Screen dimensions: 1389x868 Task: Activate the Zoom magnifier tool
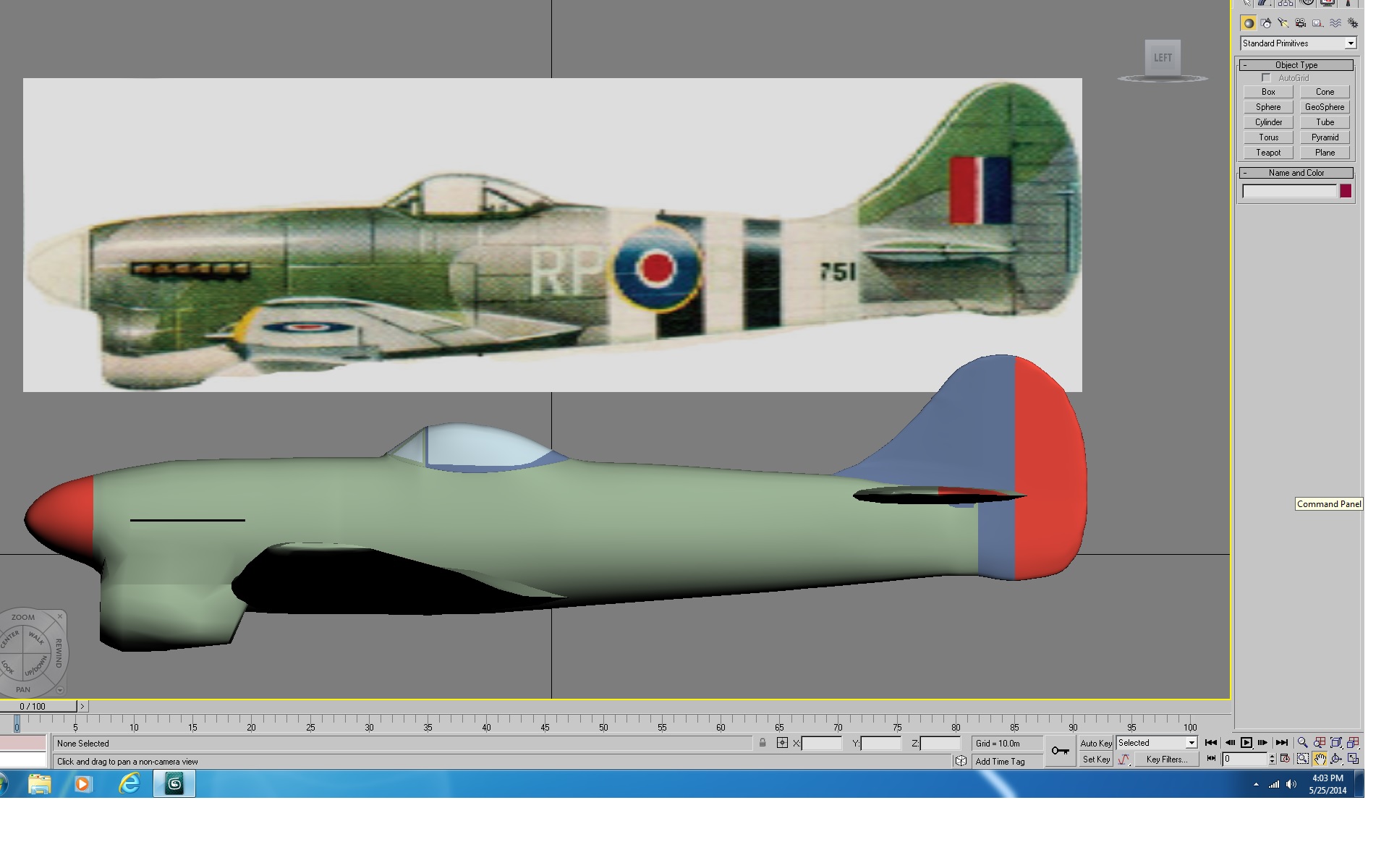click(1302, 743)
